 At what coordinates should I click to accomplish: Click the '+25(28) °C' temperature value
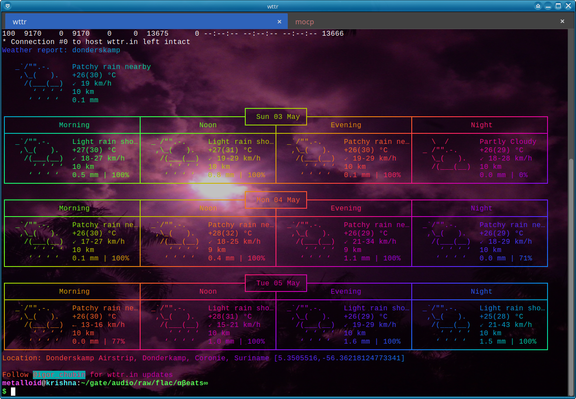coord(501,316)
